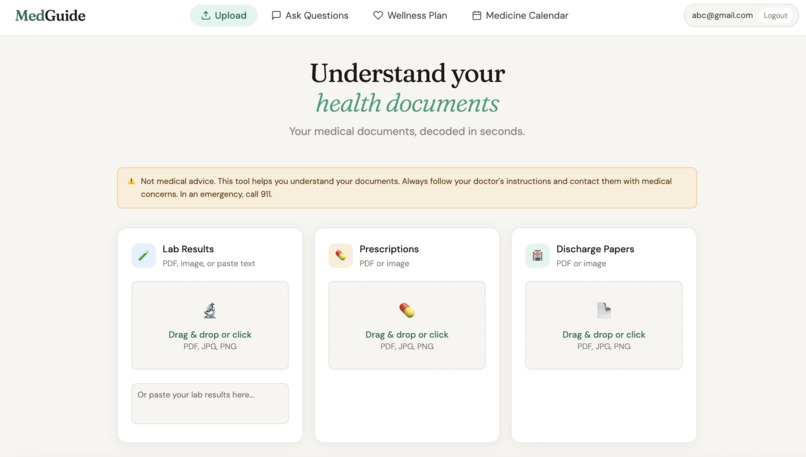Click the heart icon beside Wellness Plan
This screenshot has height=457, width=806.
tap(378, 15)
